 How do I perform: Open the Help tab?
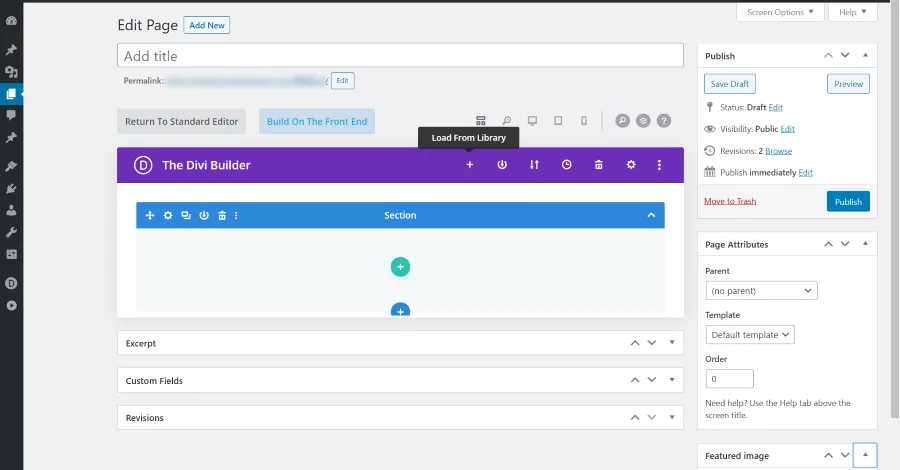(852, 12)
